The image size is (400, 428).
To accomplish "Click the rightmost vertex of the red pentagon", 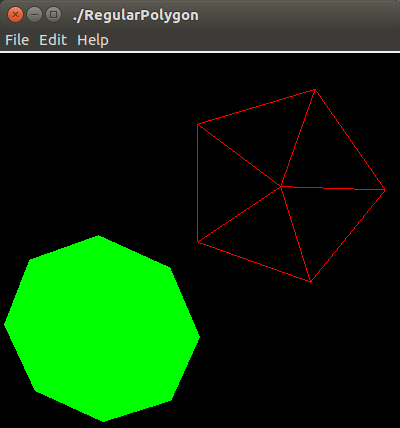I will [x=385, y=190].
